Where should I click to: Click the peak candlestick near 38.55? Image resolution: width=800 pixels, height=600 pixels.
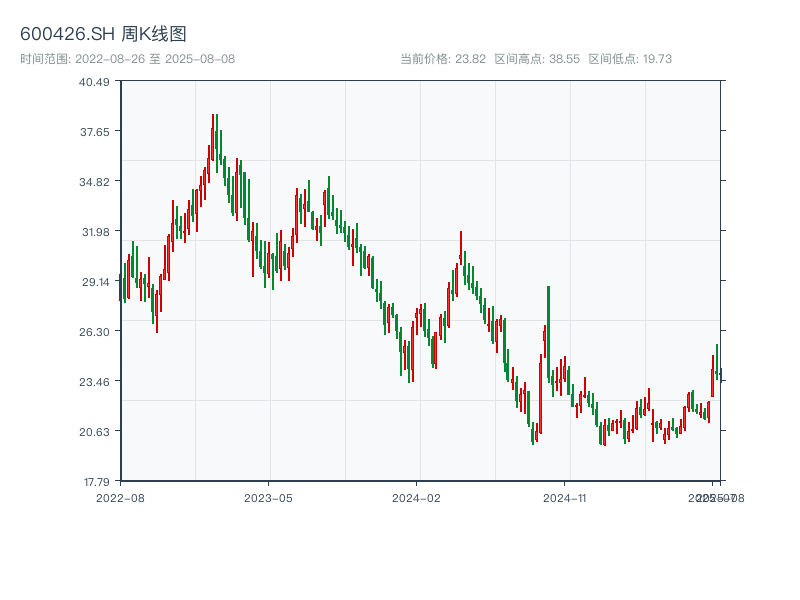[x=213, y=137]
